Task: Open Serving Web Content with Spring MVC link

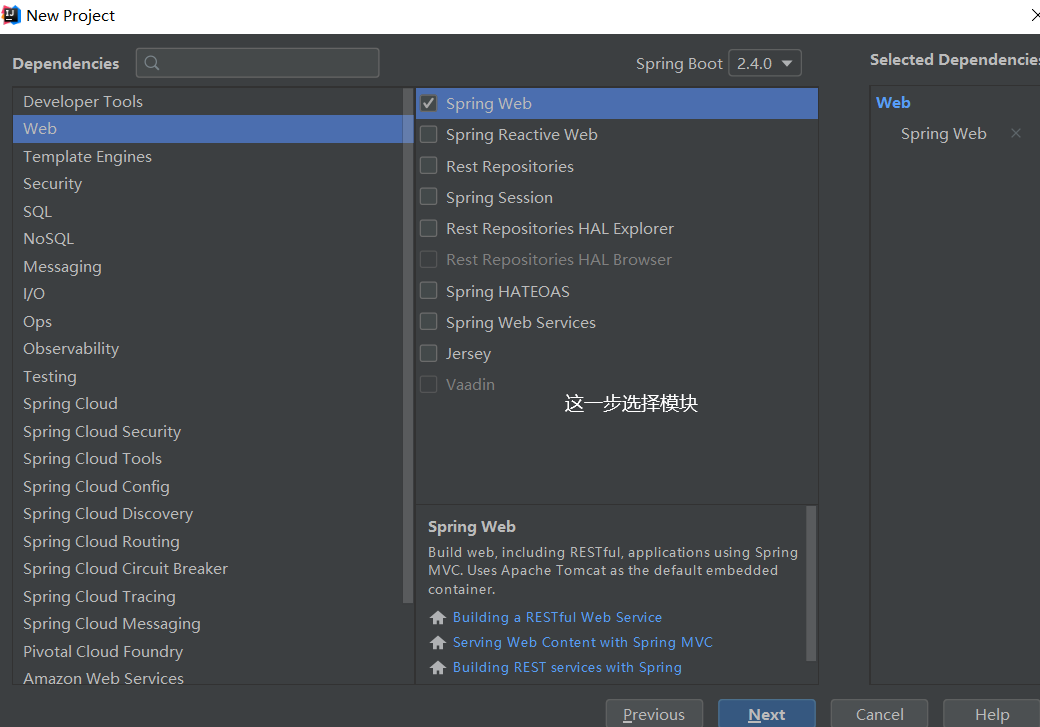Action: coord(582,642)
